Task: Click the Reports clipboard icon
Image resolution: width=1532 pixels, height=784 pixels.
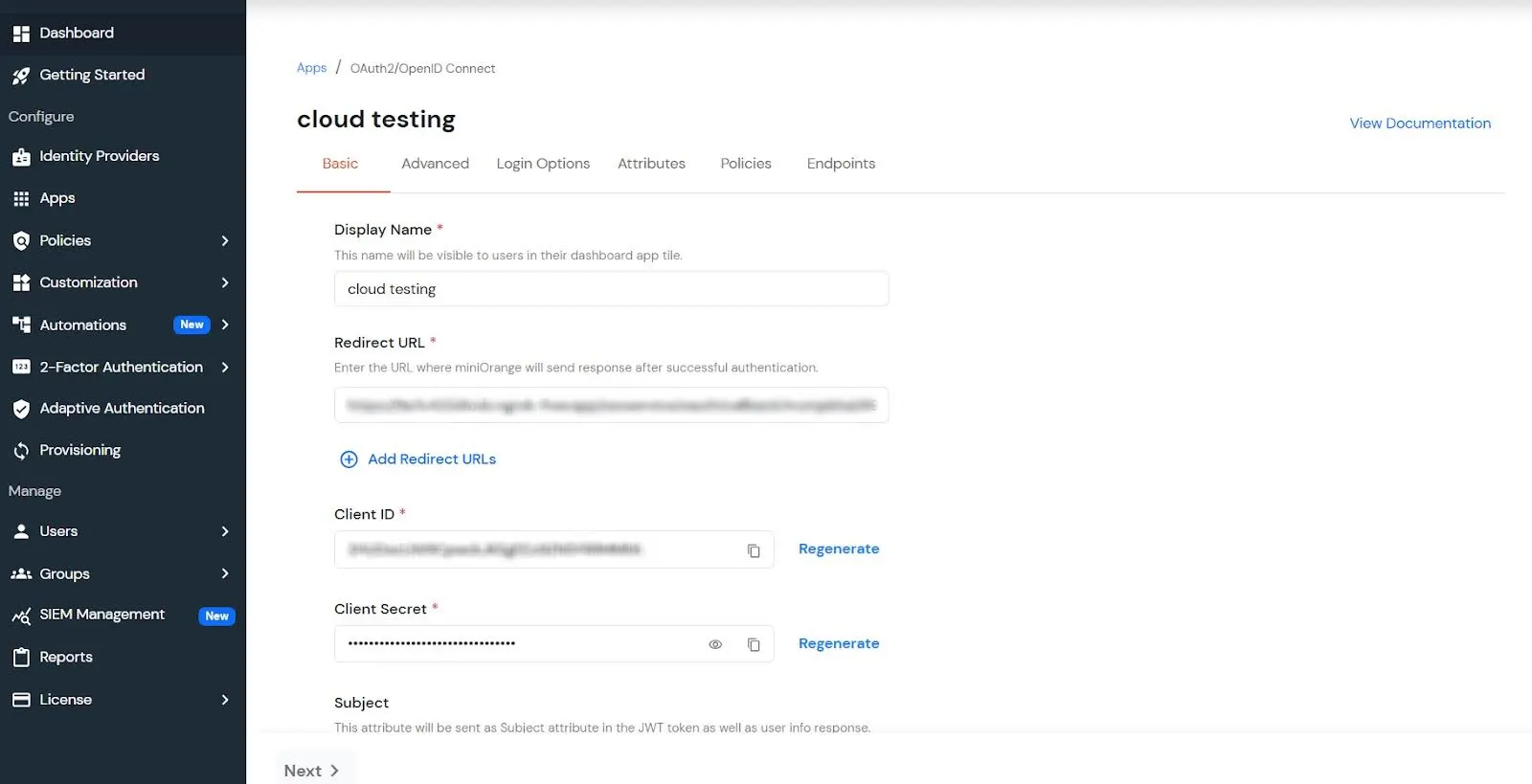Action: tap(21, 658)
